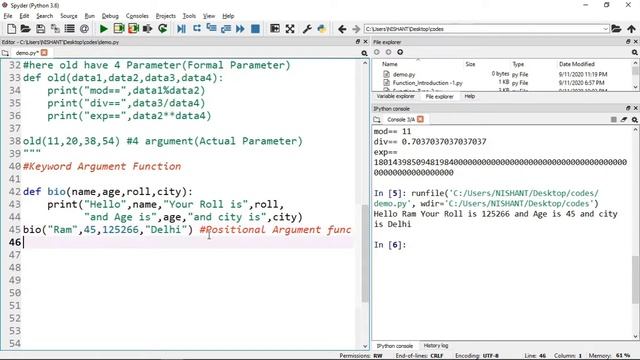Select the IPython console bottom tab

click(x=394, y=346)
